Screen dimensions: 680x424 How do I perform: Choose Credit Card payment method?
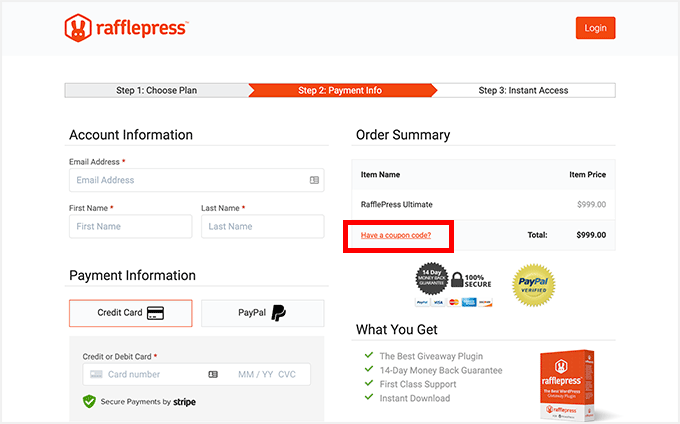click(x=130, y=313)
